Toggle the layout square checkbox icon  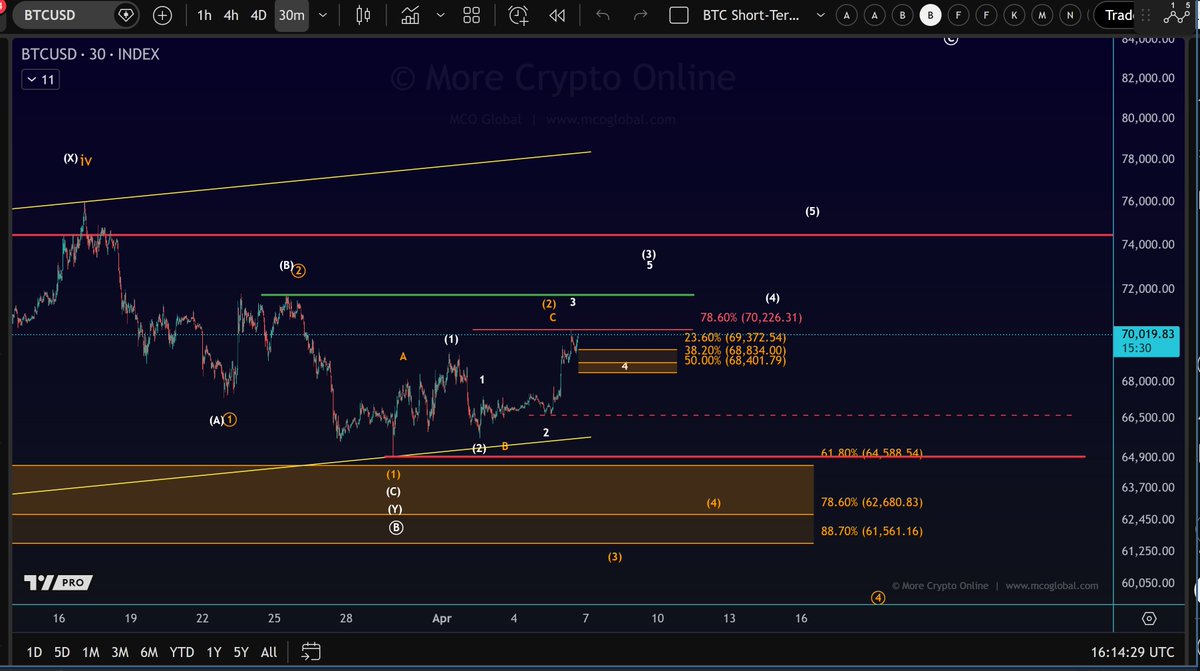coord(679,15)
